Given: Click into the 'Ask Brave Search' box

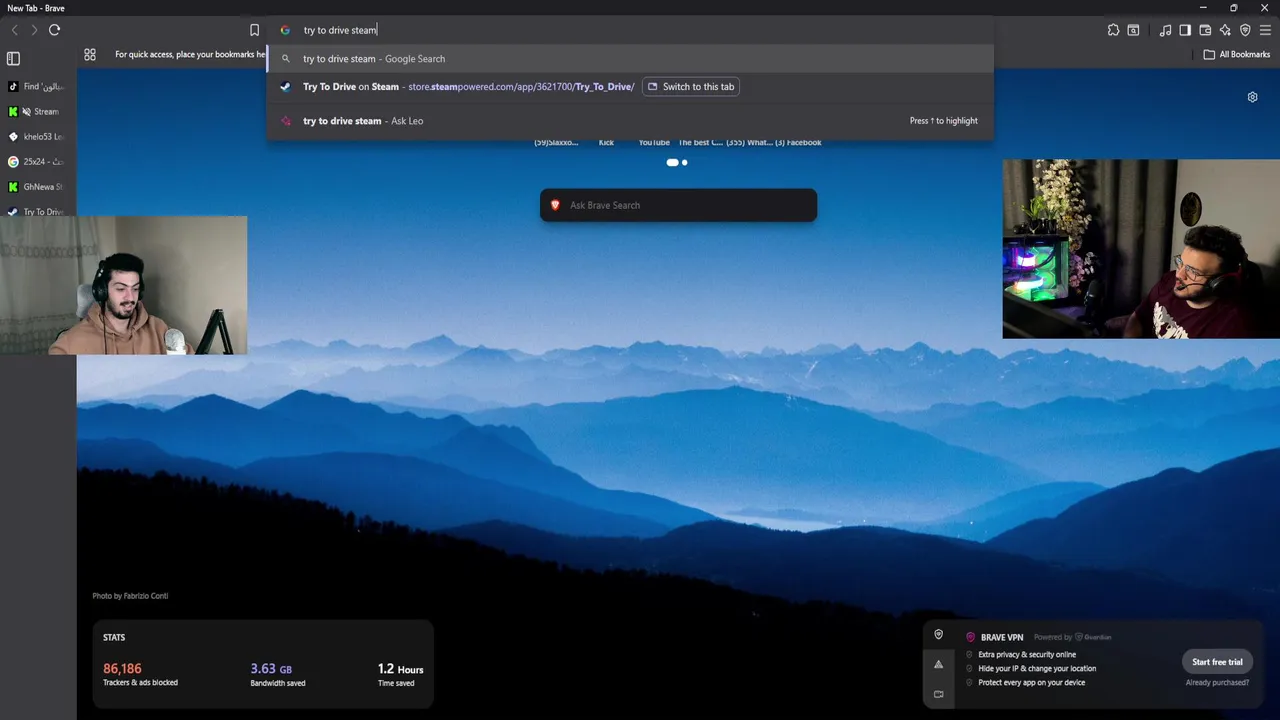Looking at the screenshot, I should [x=678, y=205].
